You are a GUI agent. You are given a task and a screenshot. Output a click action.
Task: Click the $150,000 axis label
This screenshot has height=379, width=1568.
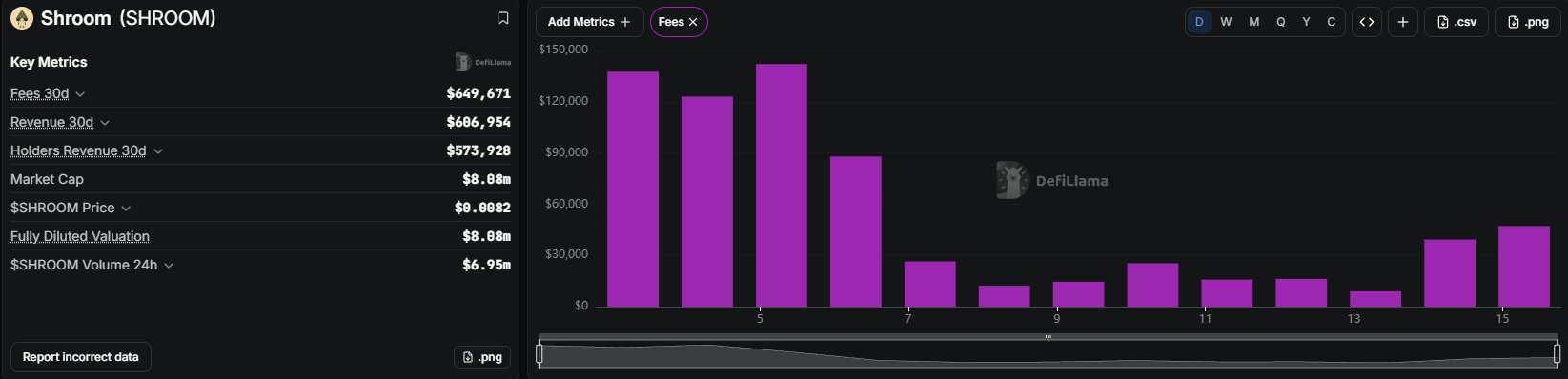point(563,50)
